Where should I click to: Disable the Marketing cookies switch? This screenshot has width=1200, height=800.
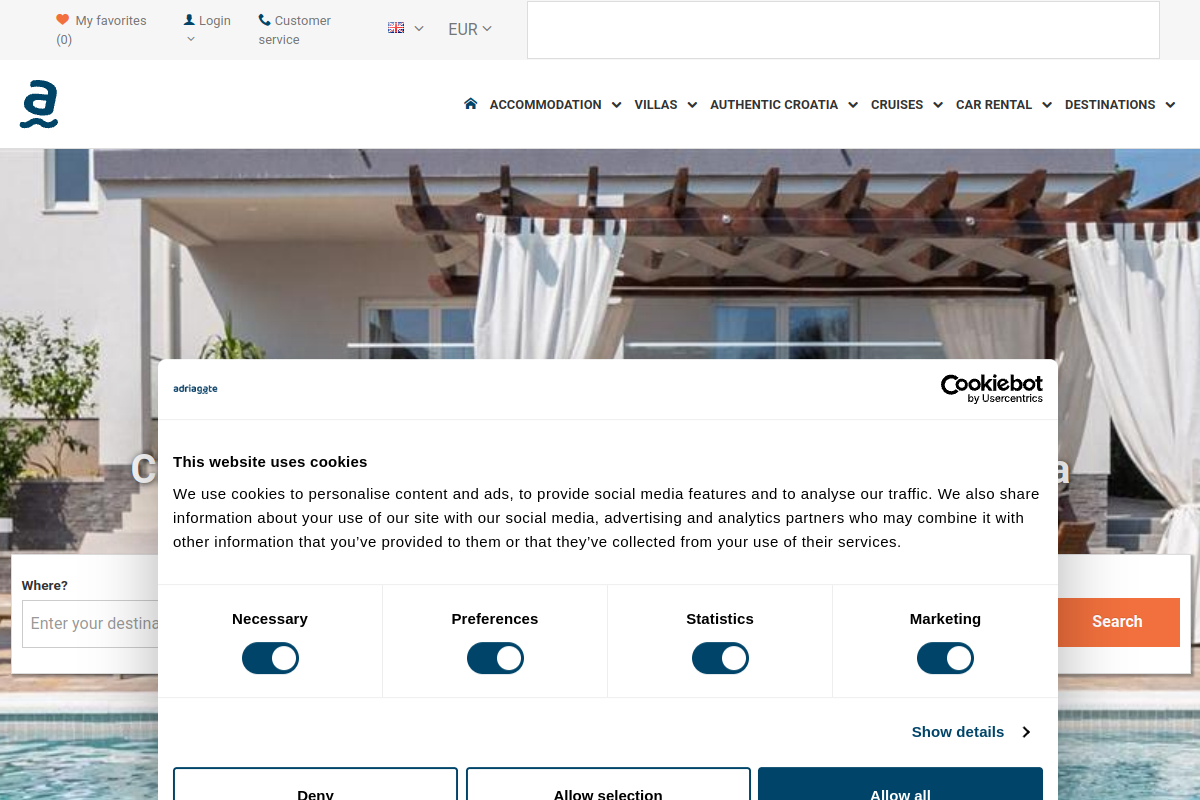coord(945,658)
